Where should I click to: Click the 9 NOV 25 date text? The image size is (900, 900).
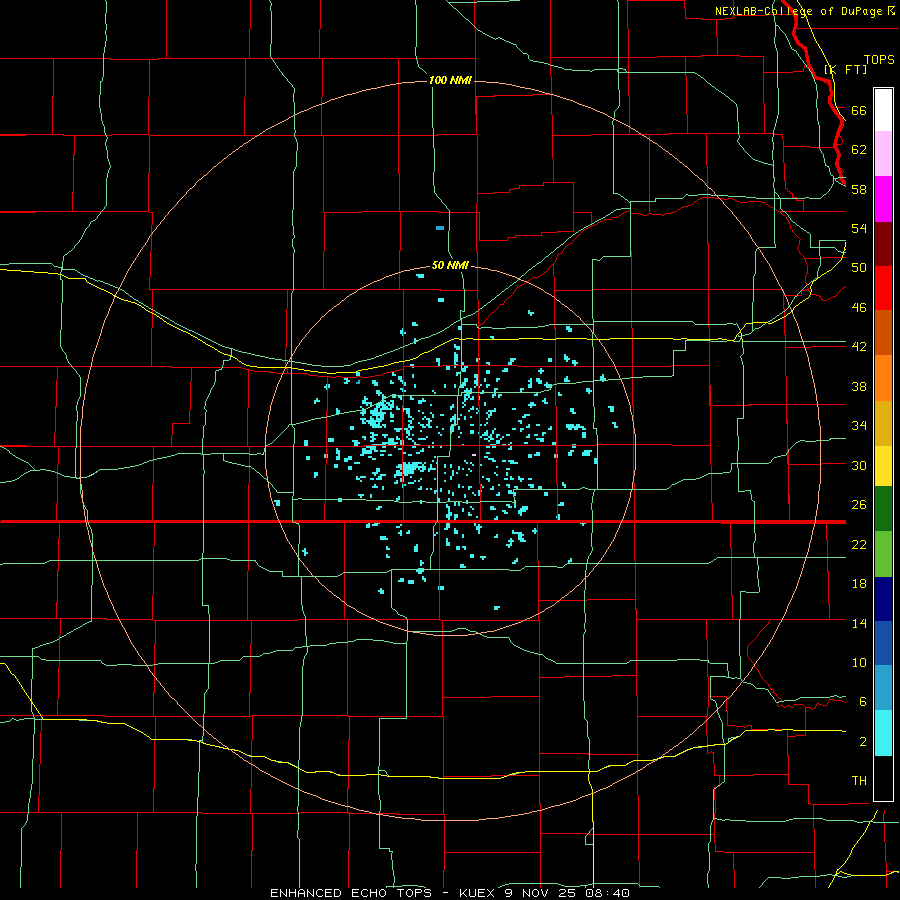click(x=542, y=893)
